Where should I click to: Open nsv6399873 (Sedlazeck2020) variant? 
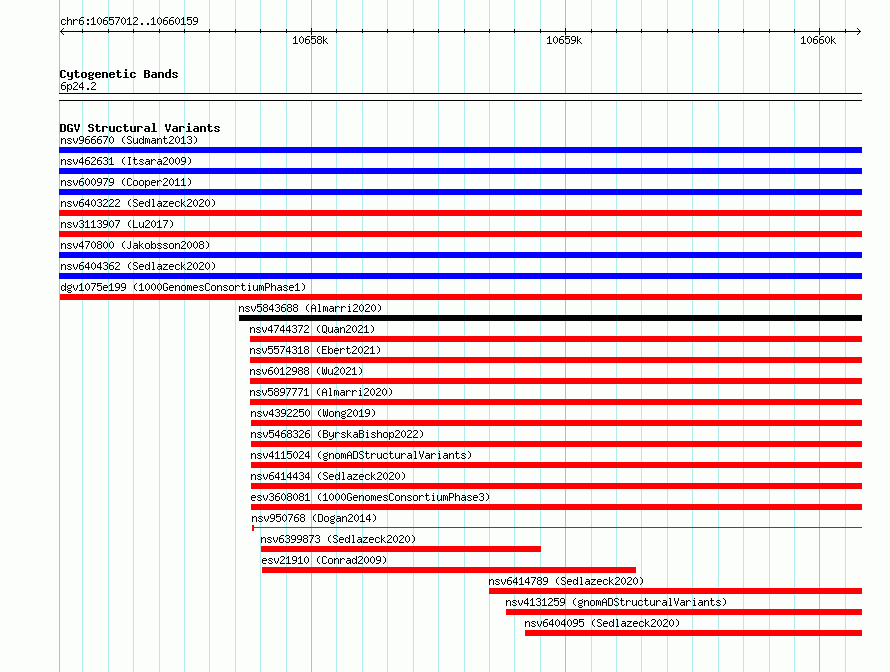[x=338, y=539]
